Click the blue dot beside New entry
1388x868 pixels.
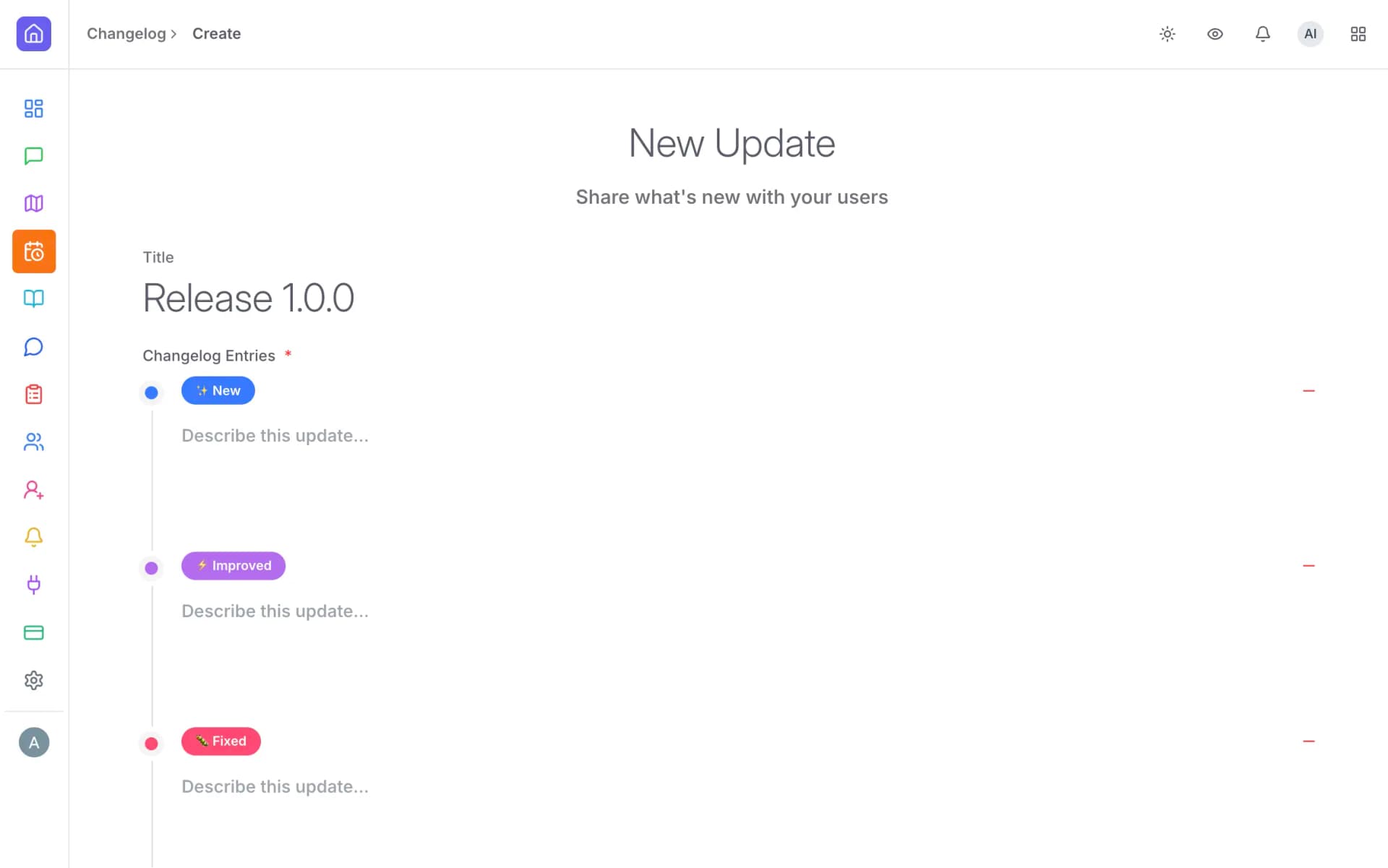tap(151, 392)
